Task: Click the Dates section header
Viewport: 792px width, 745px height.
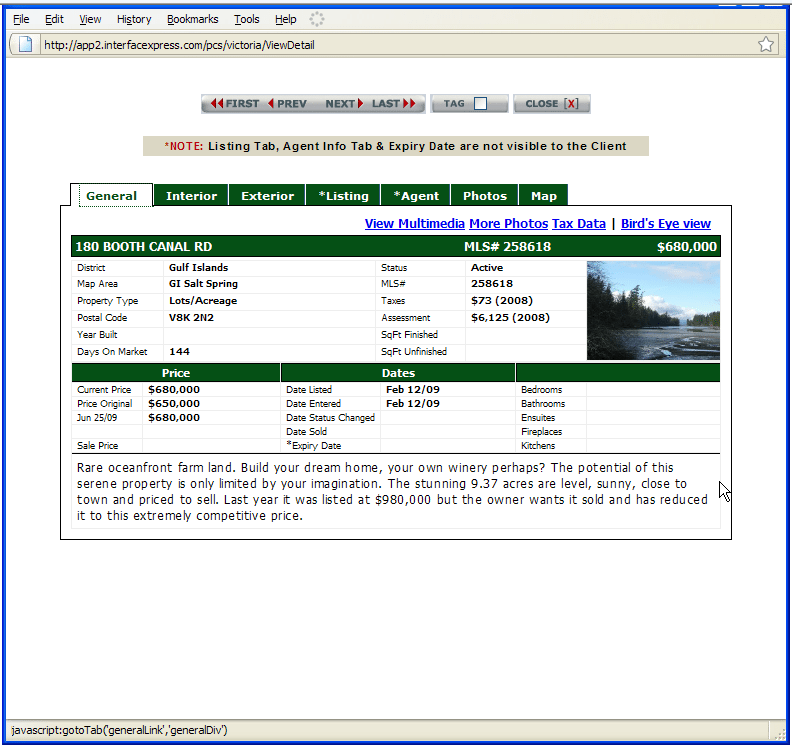Action: point(398,373)
